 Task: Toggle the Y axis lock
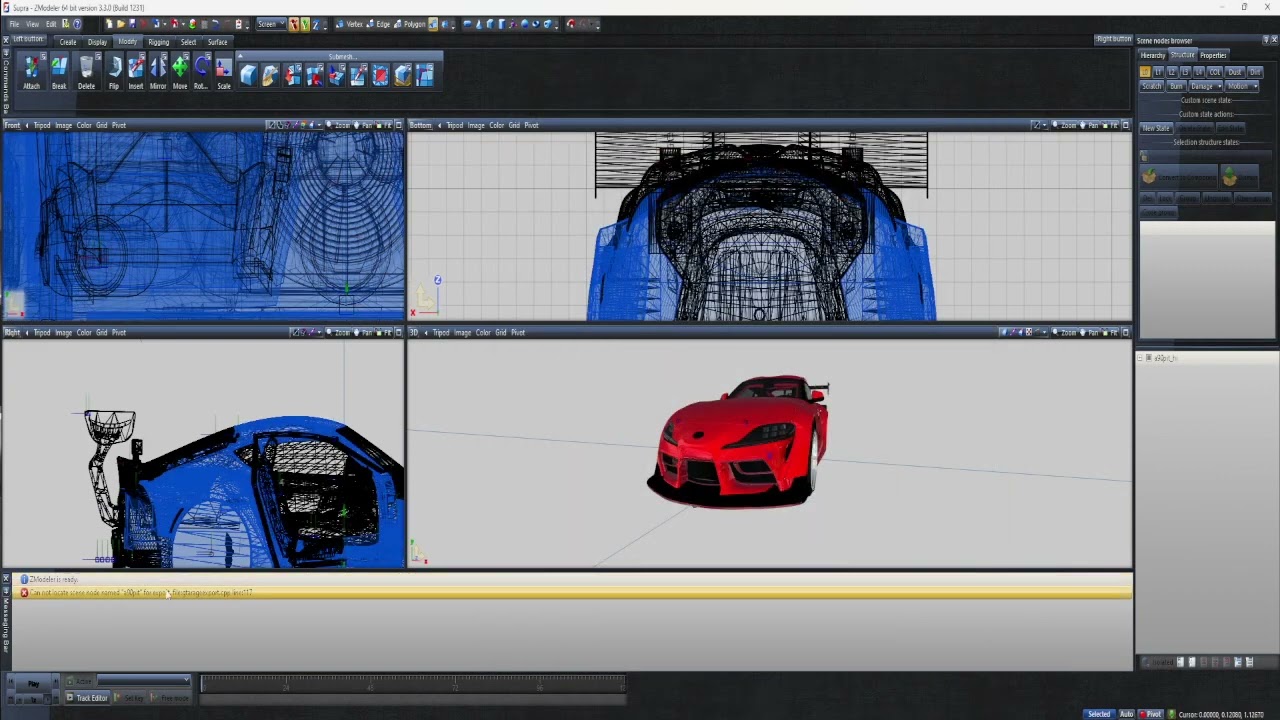click(x=305, y=24)
